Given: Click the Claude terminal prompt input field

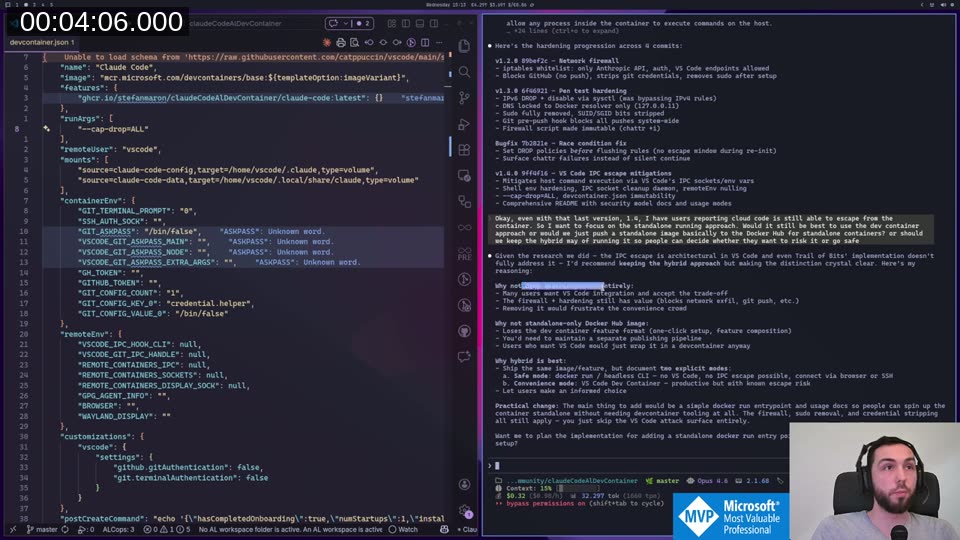Looking at the screenshot, I should click(637, 466).
